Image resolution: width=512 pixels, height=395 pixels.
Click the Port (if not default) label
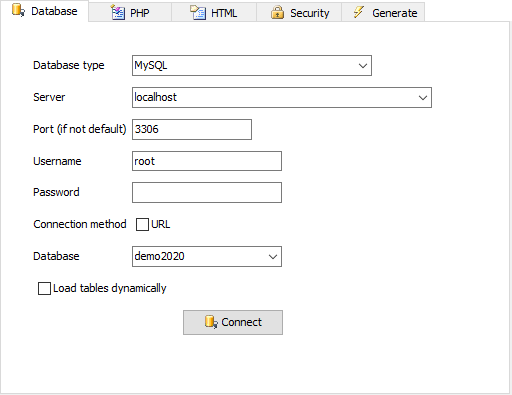80,129
